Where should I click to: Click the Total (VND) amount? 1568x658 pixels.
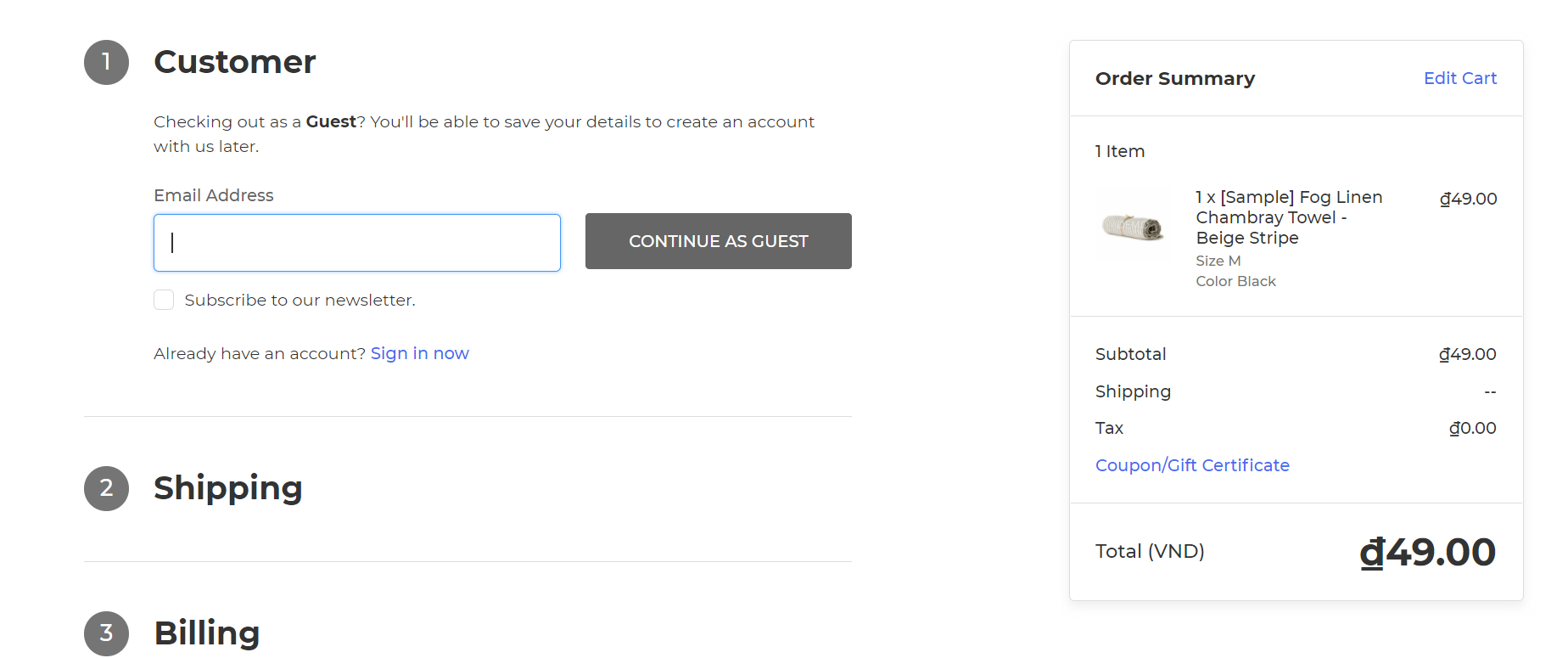(1427, 552)
